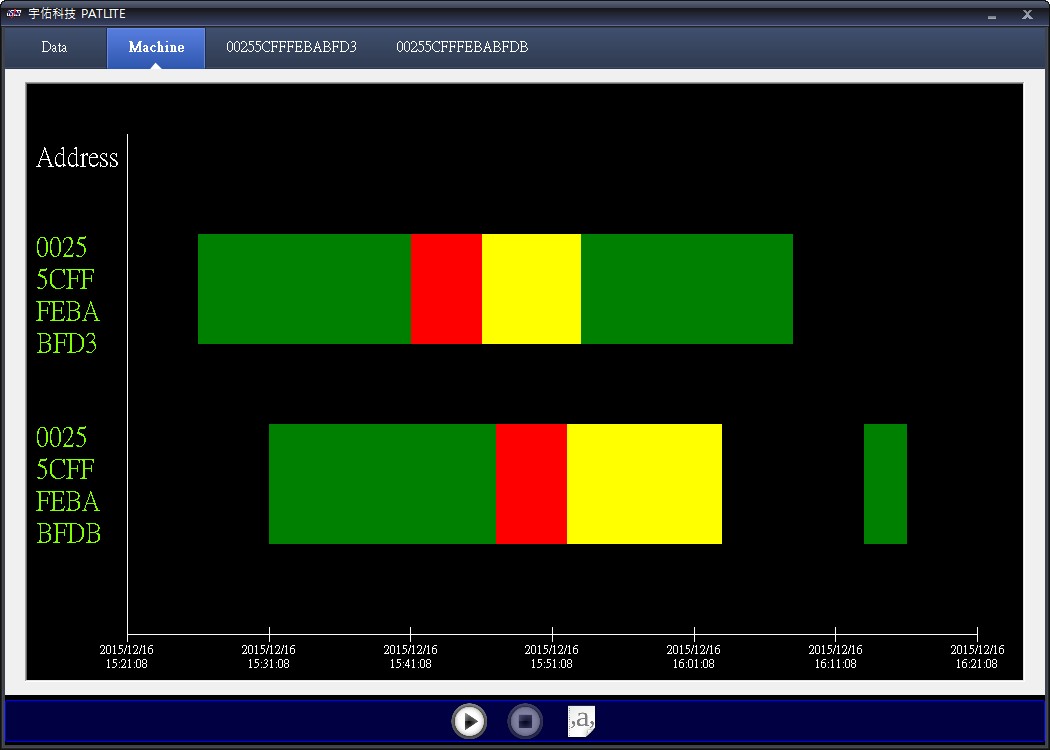Click the address label 0025 5CFF FEBA BFDB
The width and height of the screenshot is (1050, 750).
tap(68, 485)
